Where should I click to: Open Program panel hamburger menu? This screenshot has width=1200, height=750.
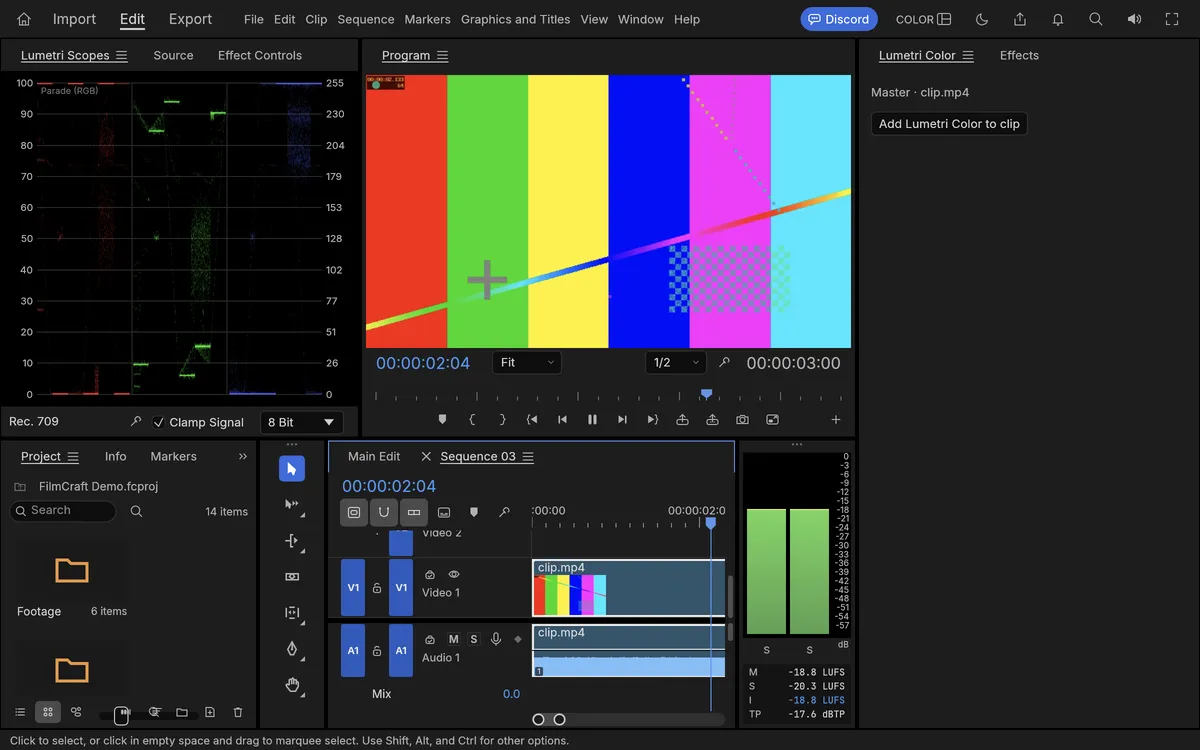click(x=442, y=55)
